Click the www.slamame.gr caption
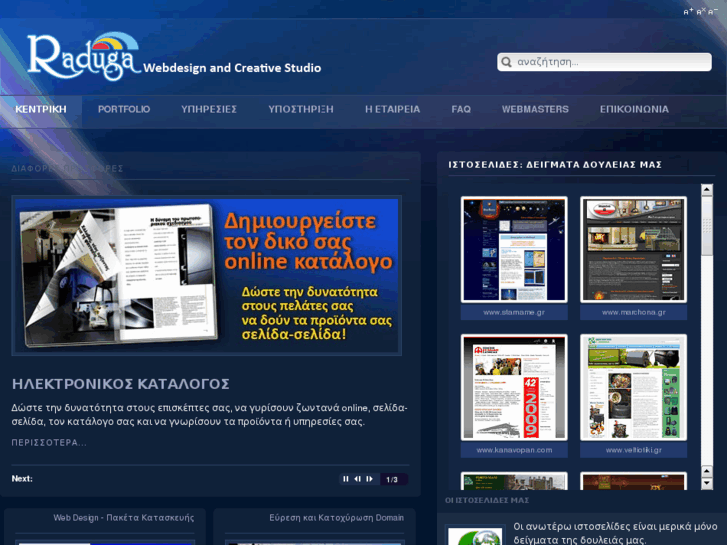The image size is (727, 545). pos(514,312)
